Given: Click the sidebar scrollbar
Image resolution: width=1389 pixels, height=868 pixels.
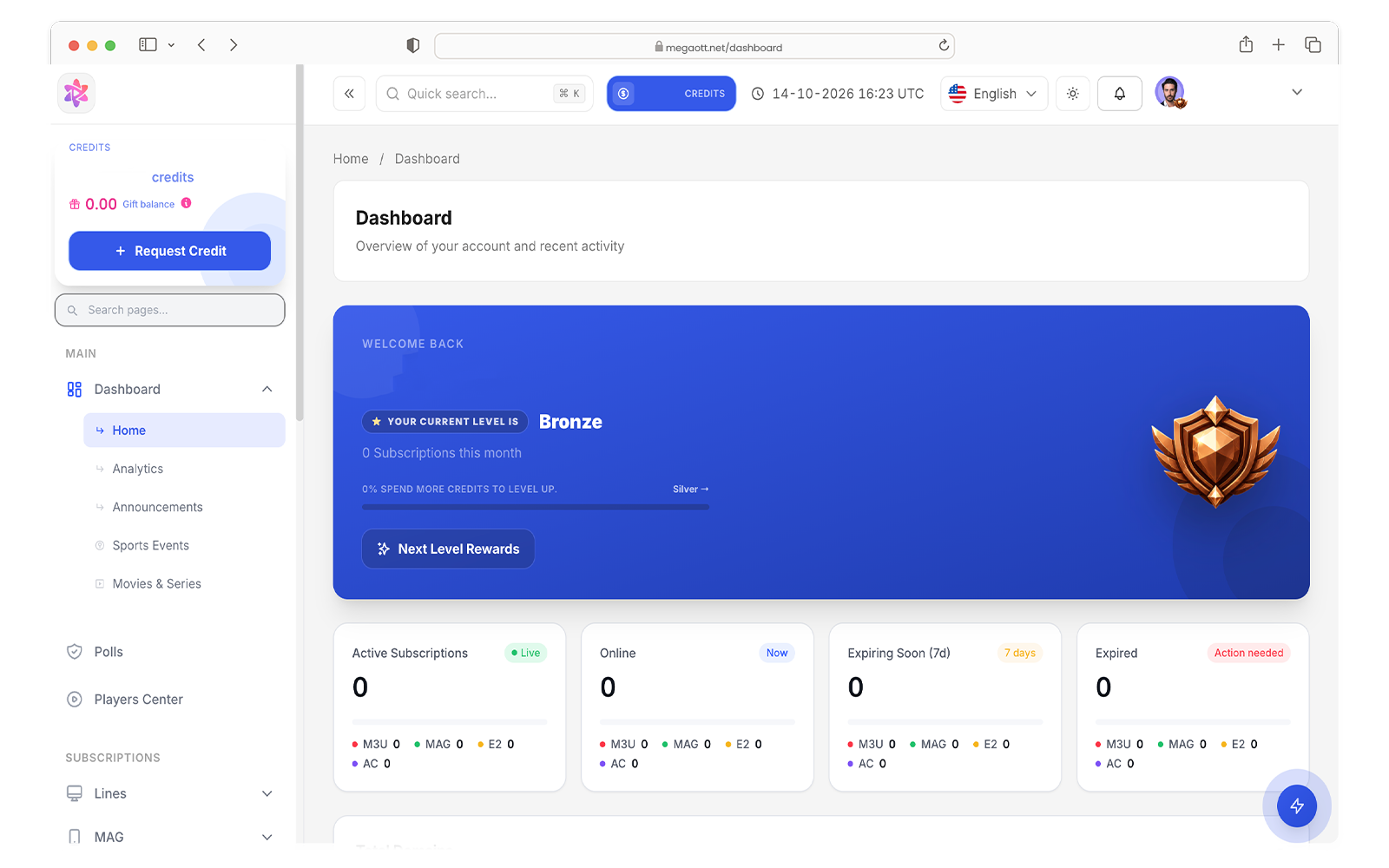Looking at the screenshot, I should (300, 243).
